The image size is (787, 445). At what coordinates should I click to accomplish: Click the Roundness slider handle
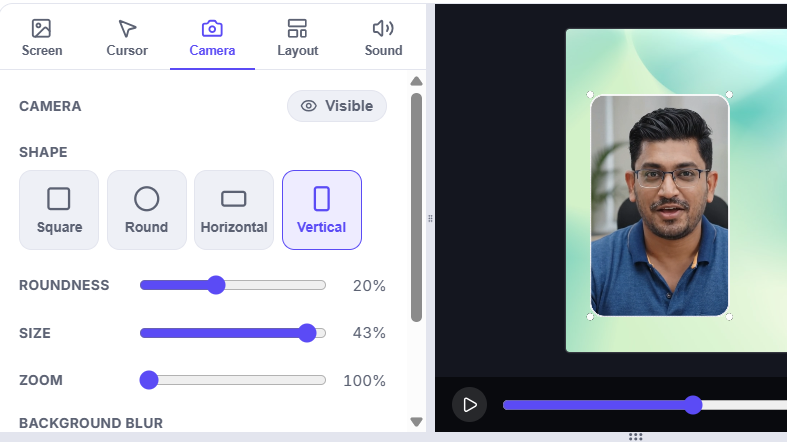216,285
